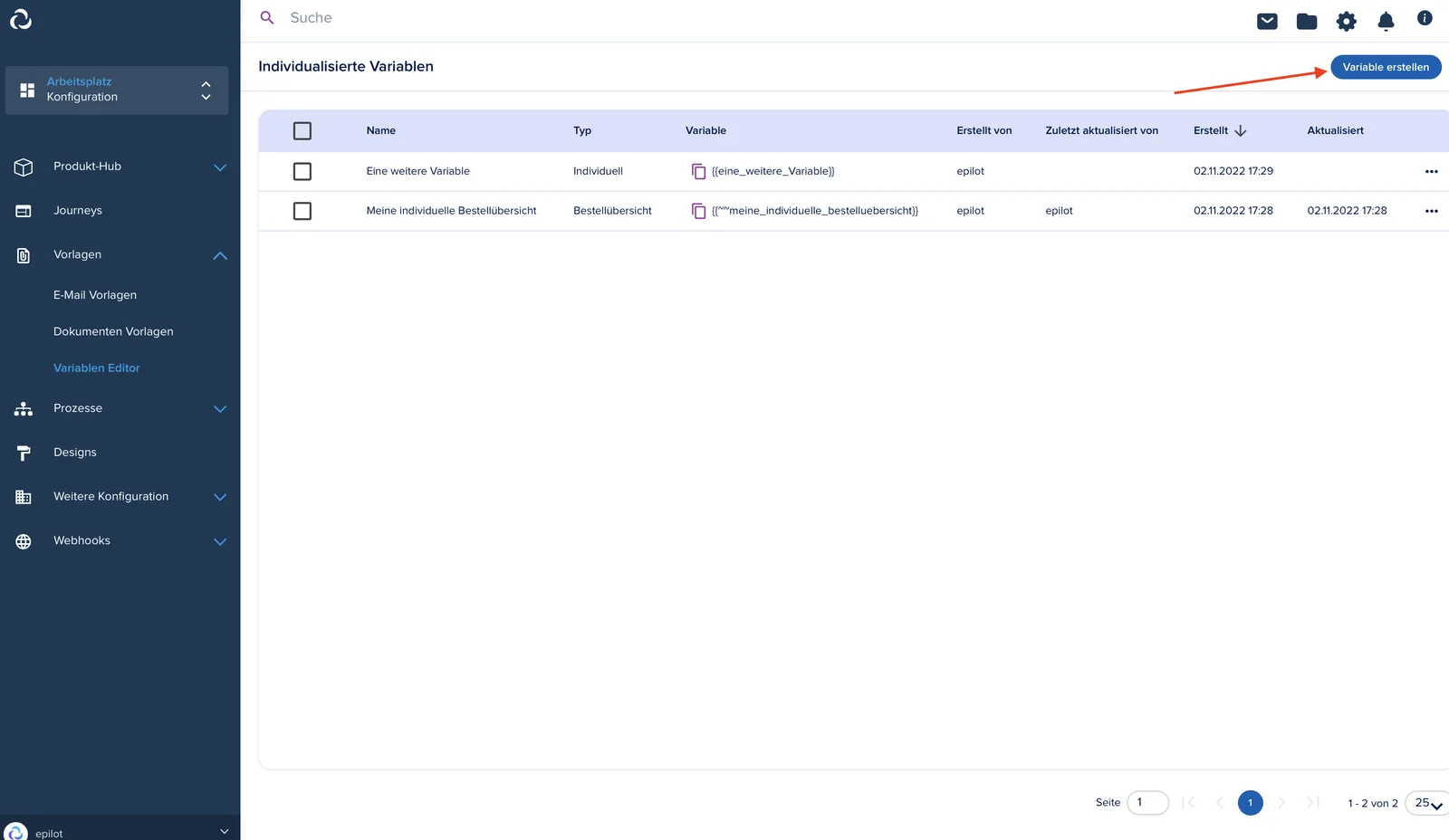Open the mail inbox icon
This screenshot has height=840, width=1449.
(1267, 21)
